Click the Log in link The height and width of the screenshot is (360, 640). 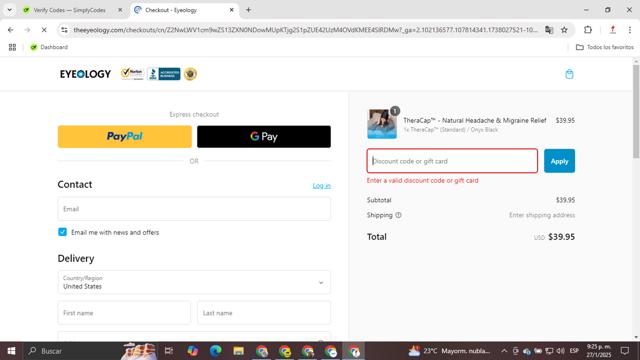click(322, 186)
